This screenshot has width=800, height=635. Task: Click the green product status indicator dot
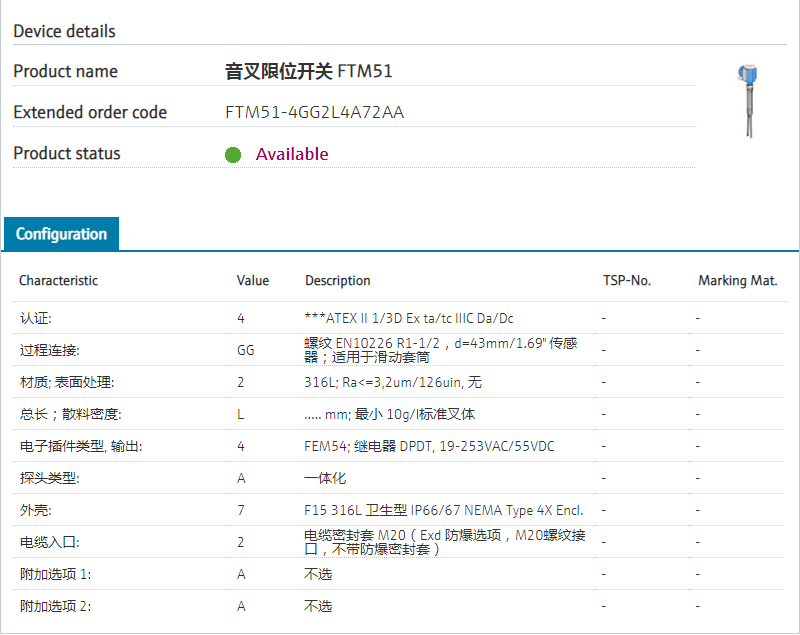[x=233, y=155]
